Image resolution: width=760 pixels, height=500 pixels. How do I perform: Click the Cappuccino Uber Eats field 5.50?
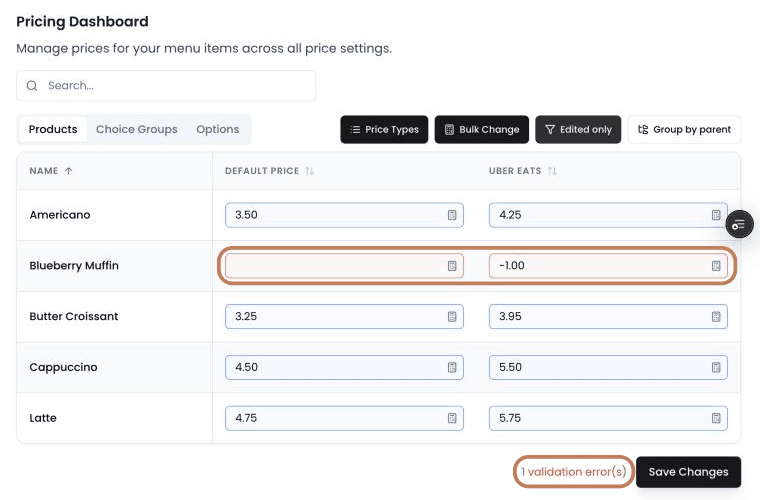608,368
